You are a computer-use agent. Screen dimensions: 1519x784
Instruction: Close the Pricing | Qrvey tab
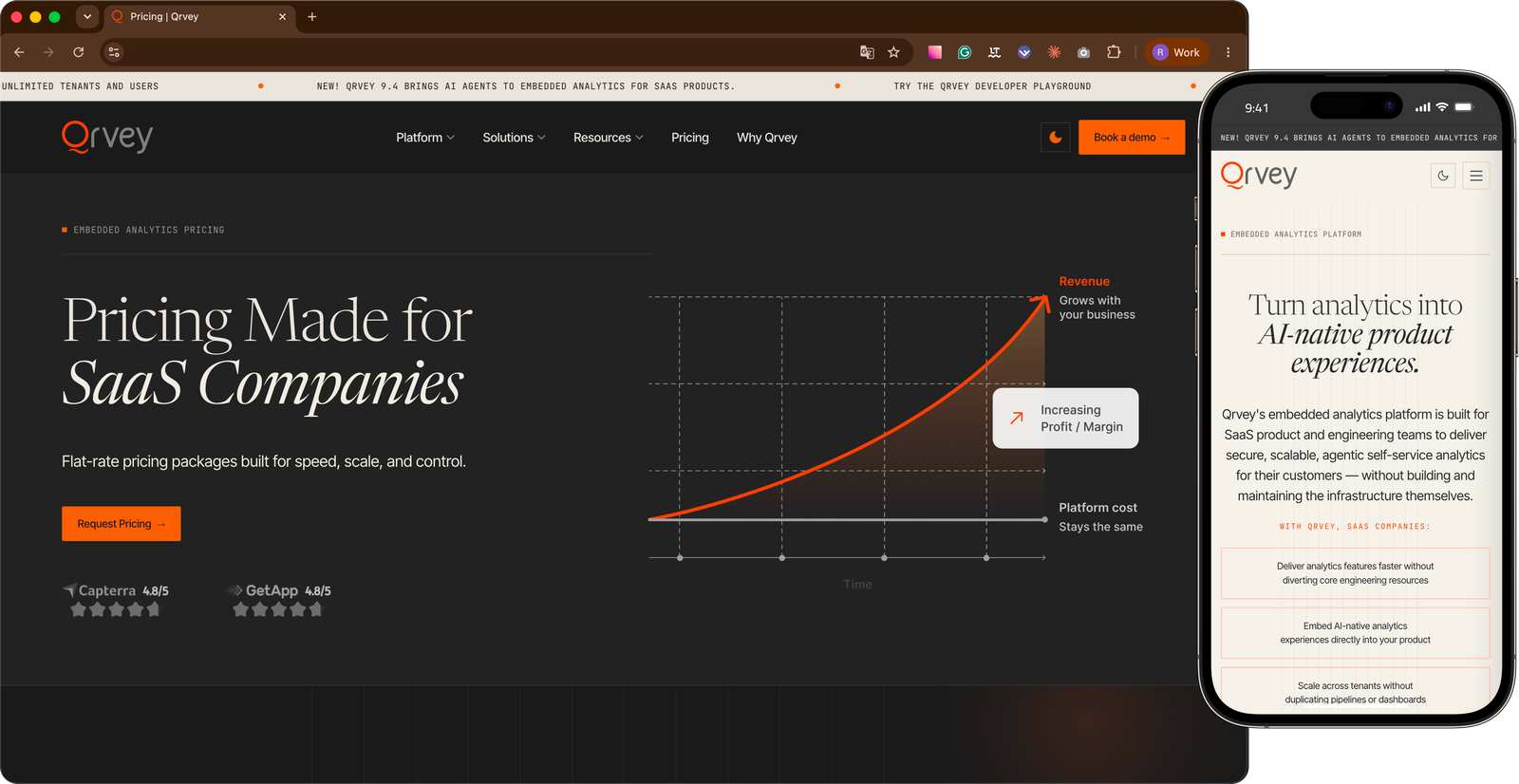282,16
